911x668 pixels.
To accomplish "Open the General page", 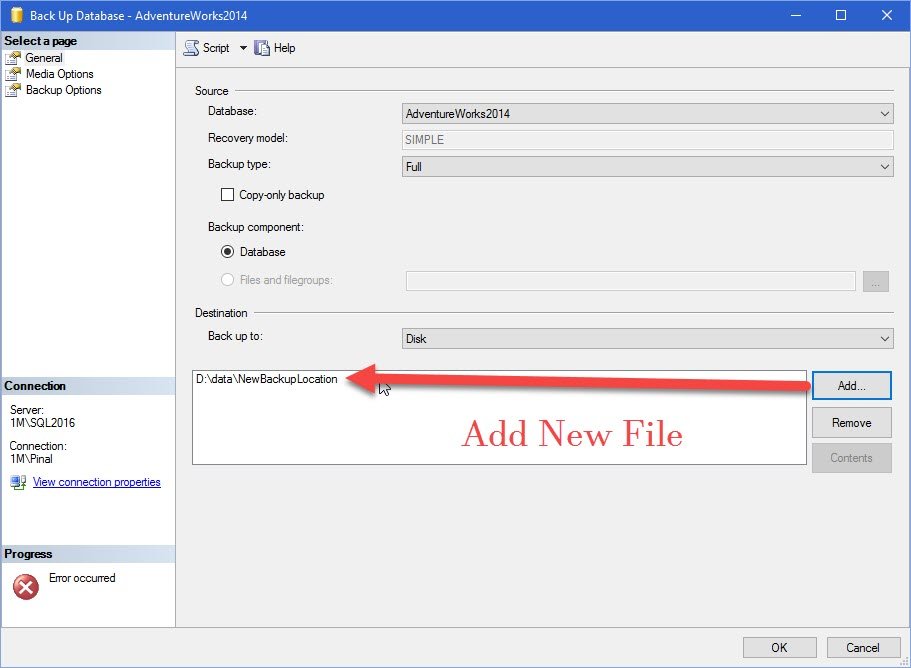I will (44, 58).
